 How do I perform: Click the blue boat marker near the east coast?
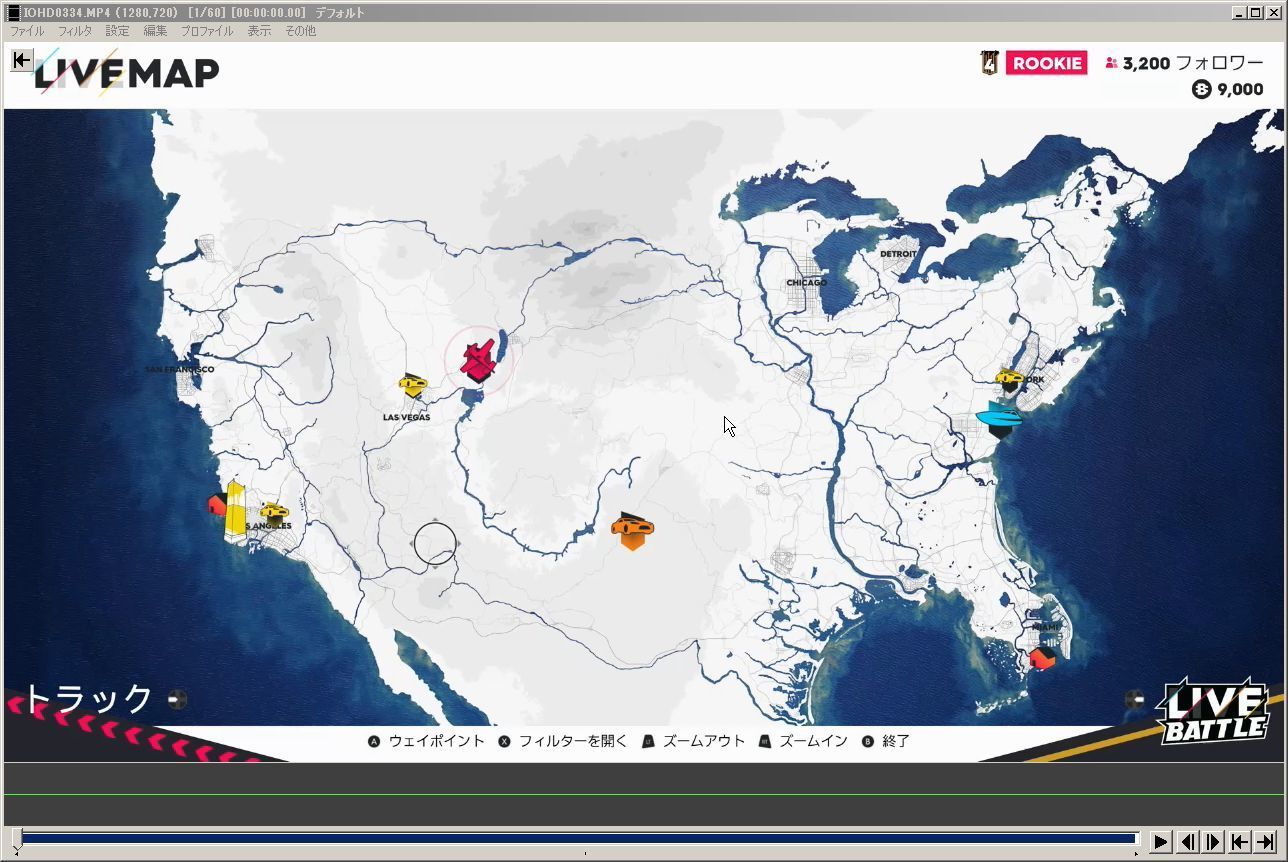(999, 418)
